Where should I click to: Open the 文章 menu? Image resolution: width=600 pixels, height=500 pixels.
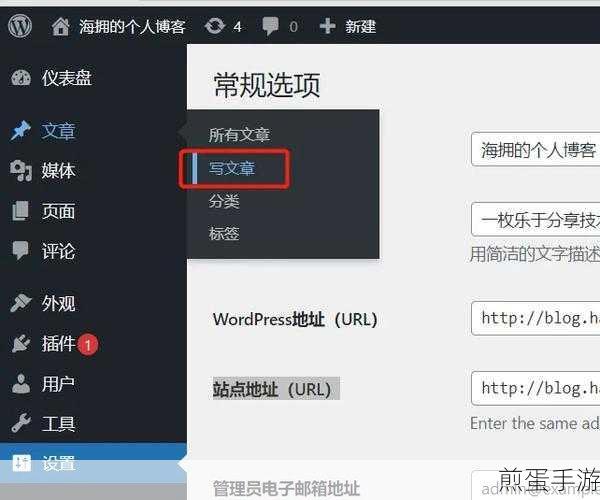pos(58,131)
